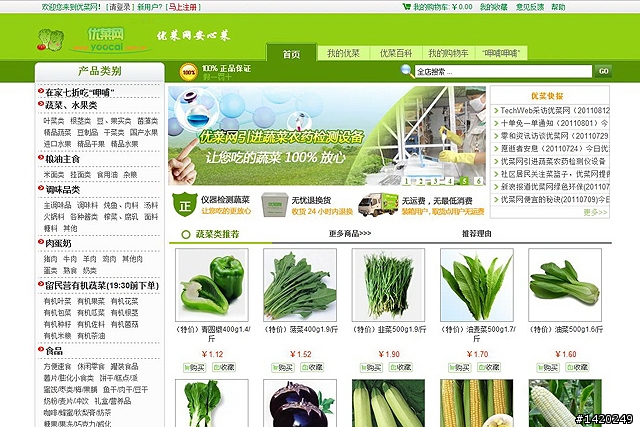The height and width of the screenshot is (427, 640).
Task: Click 购买 under the ¥1.90 chives
Action: (371, 367)
